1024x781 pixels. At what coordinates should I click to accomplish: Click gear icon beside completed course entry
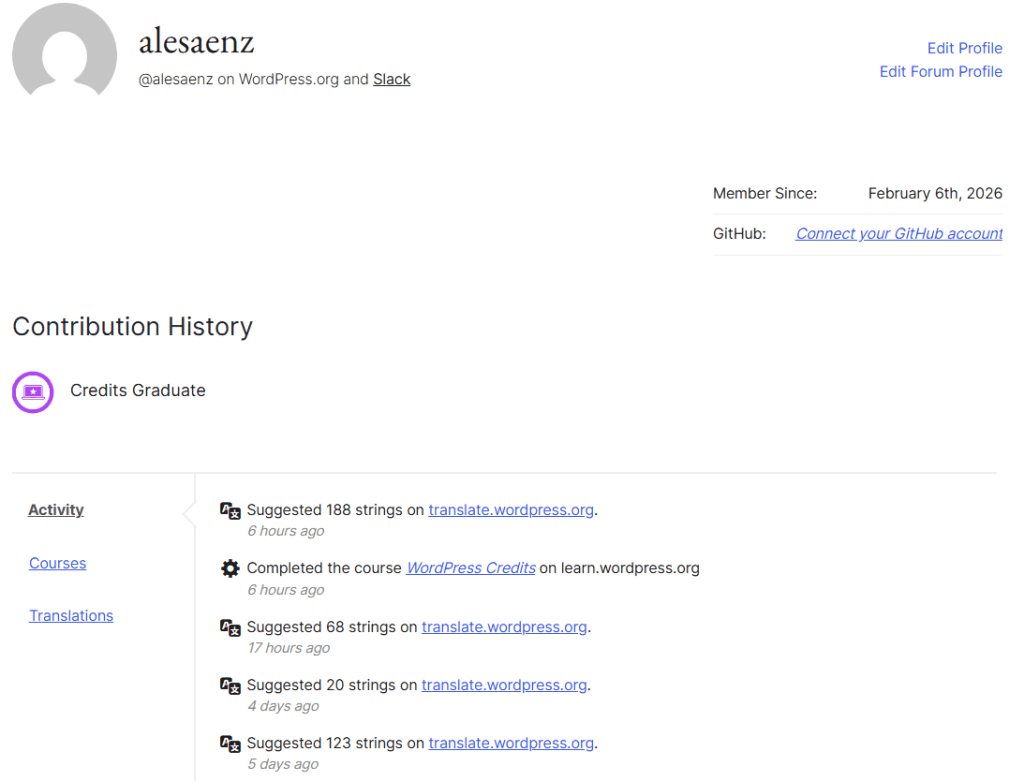tap(230, 569)
